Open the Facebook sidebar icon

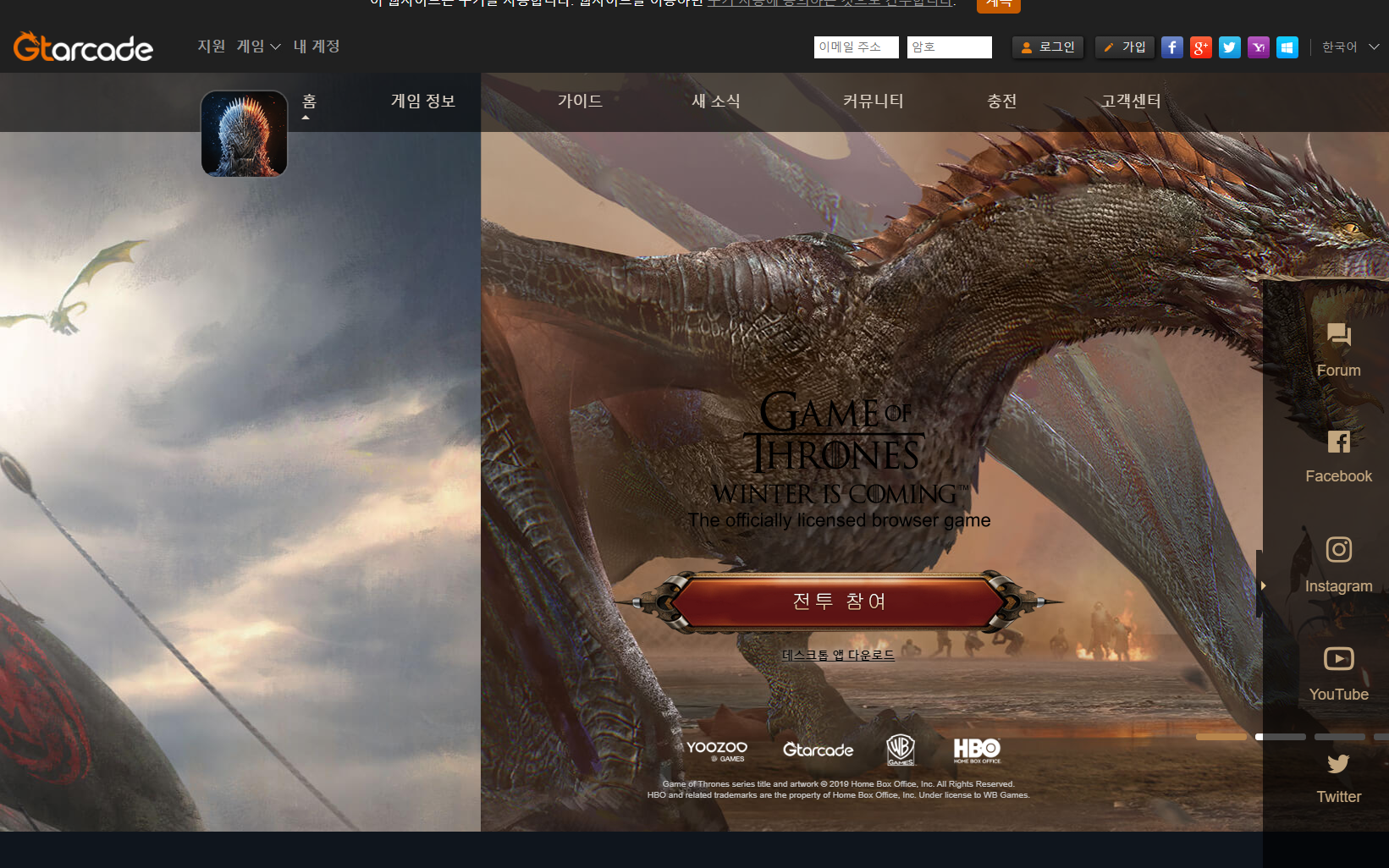point(1338,457)
